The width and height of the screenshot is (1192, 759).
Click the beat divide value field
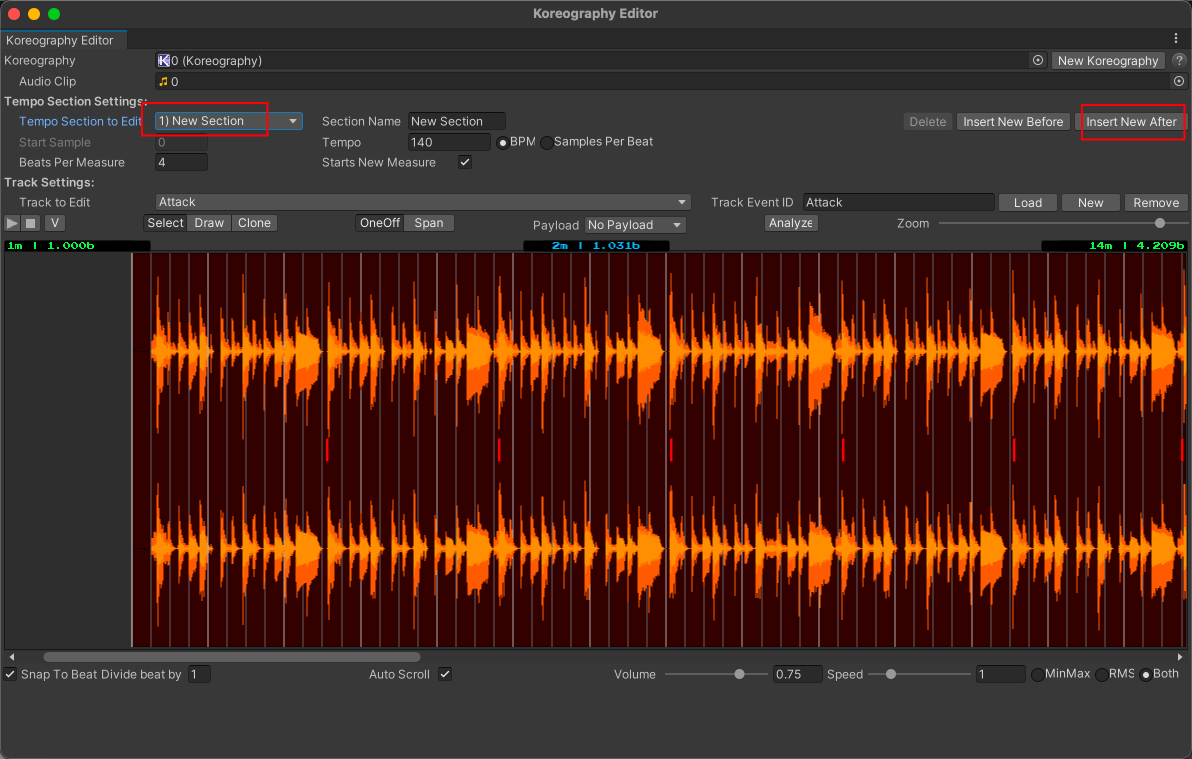point(199,674)
